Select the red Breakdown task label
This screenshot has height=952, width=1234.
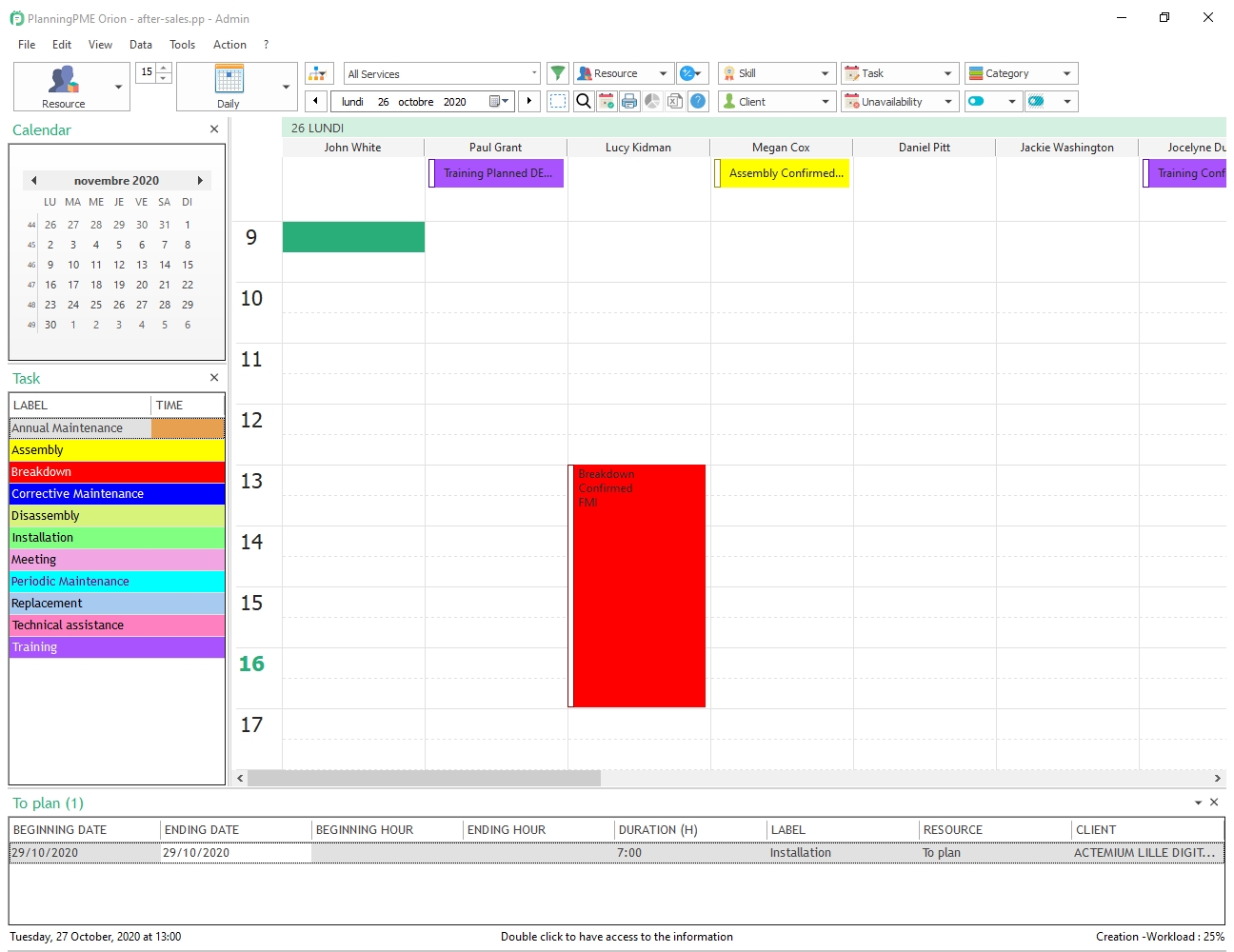pyautogui.click(x=116, y=471)
